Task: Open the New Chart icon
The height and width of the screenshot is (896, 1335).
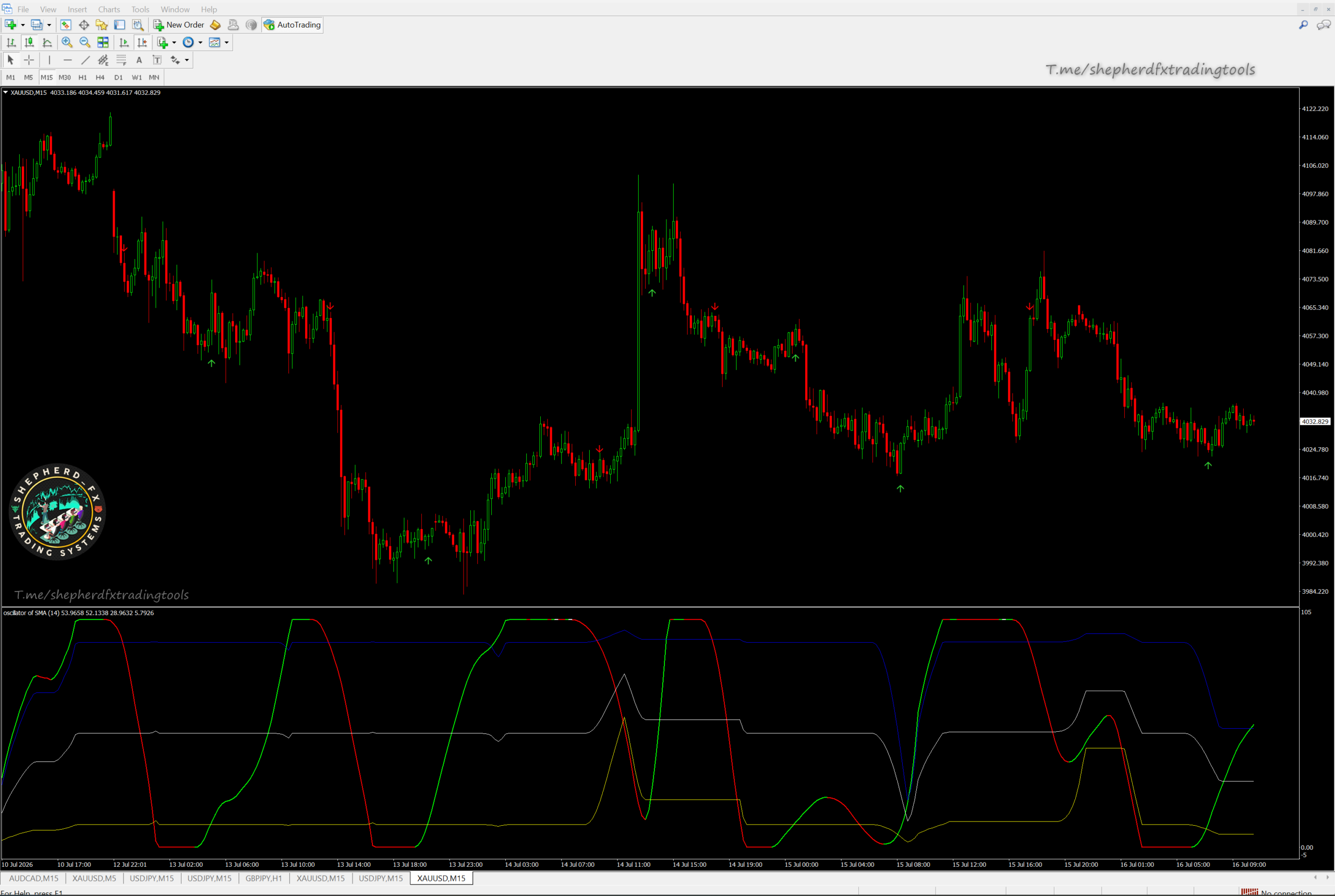Action: coord(10,24)
